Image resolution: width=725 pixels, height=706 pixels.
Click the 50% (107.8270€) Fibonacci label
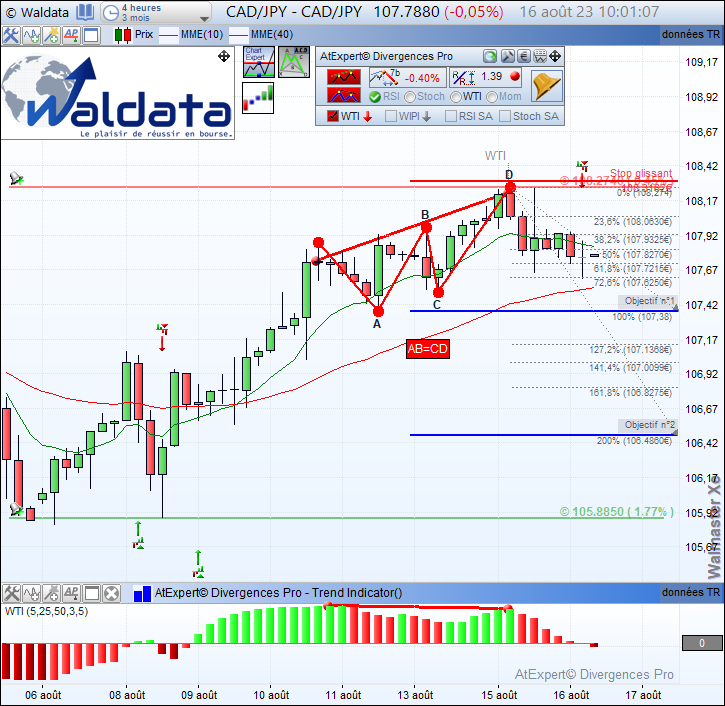point(637,255)
